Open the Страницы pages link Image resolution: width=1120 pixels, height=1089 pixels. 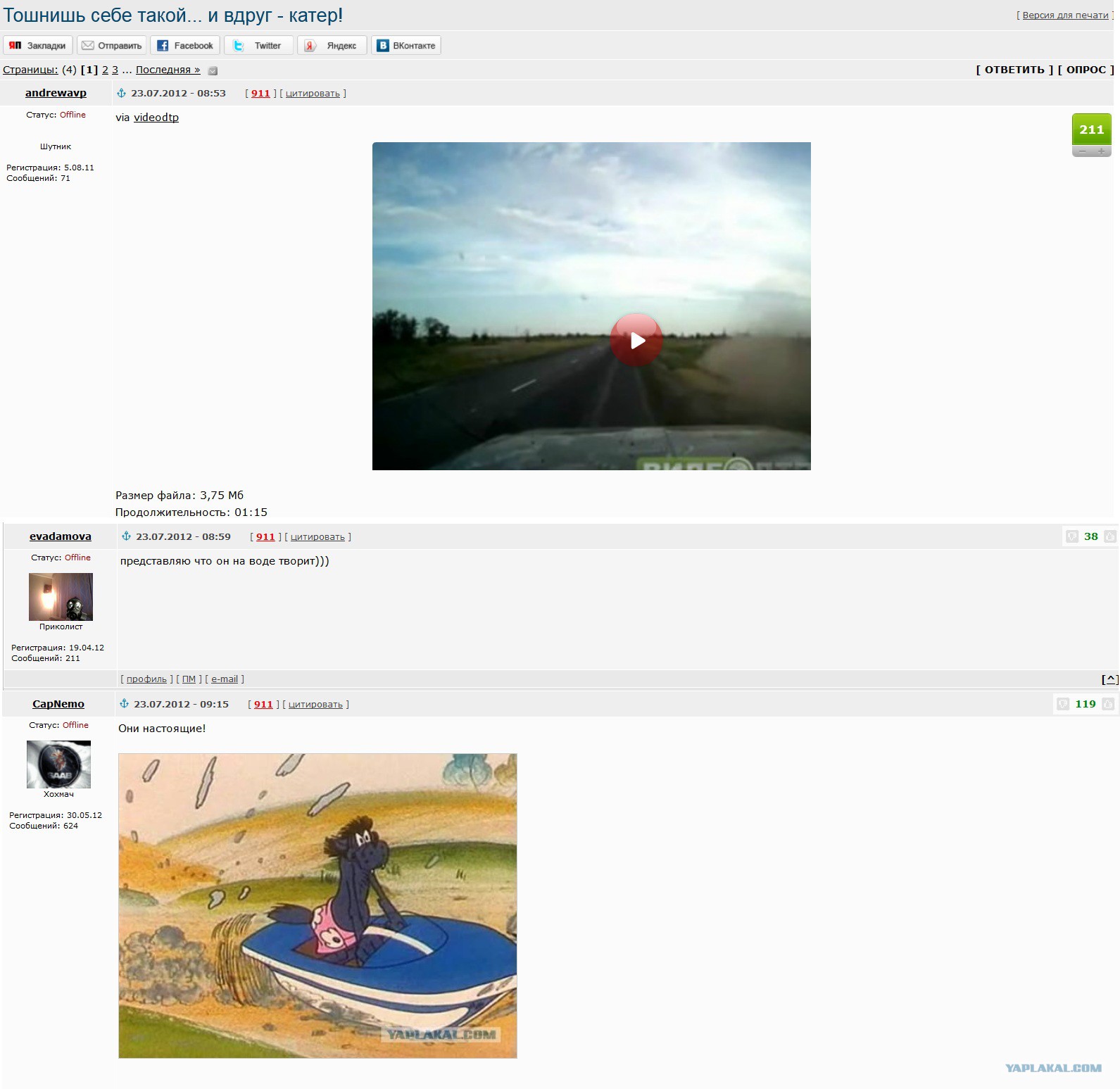point(30,70)
